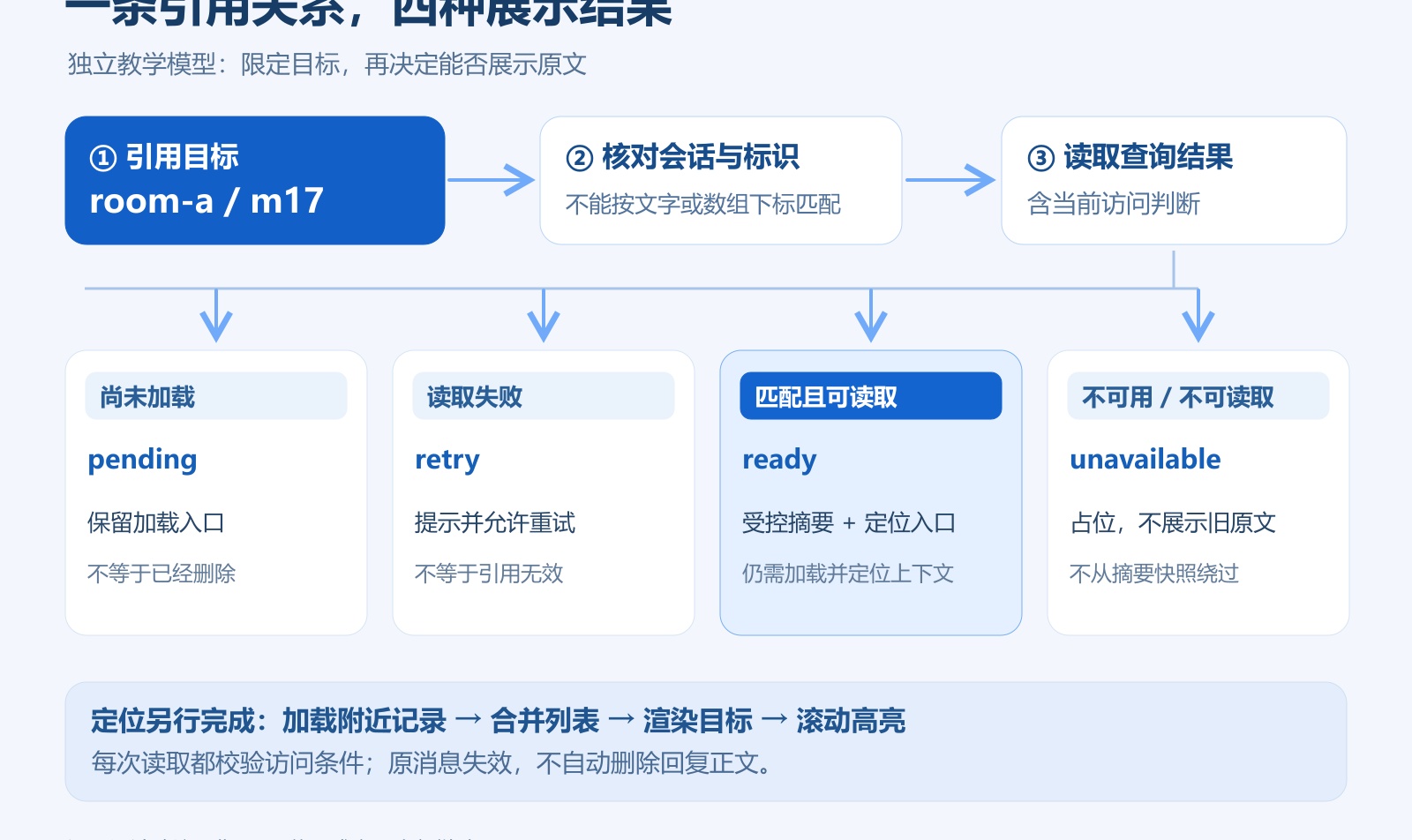The height and width of the screenshot is (840, 1412).
Task: Click the 'ready' status text
Action: click(x=779, y=460)
